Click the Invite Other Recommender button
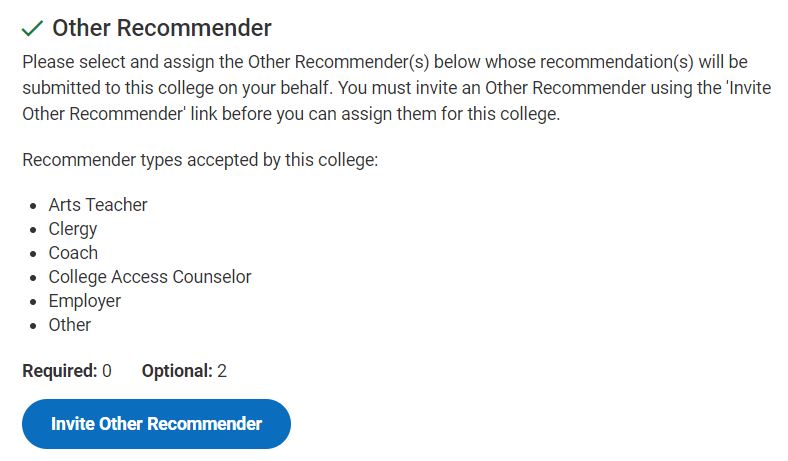This screenshot has height=461, width=788. point(156,424)
